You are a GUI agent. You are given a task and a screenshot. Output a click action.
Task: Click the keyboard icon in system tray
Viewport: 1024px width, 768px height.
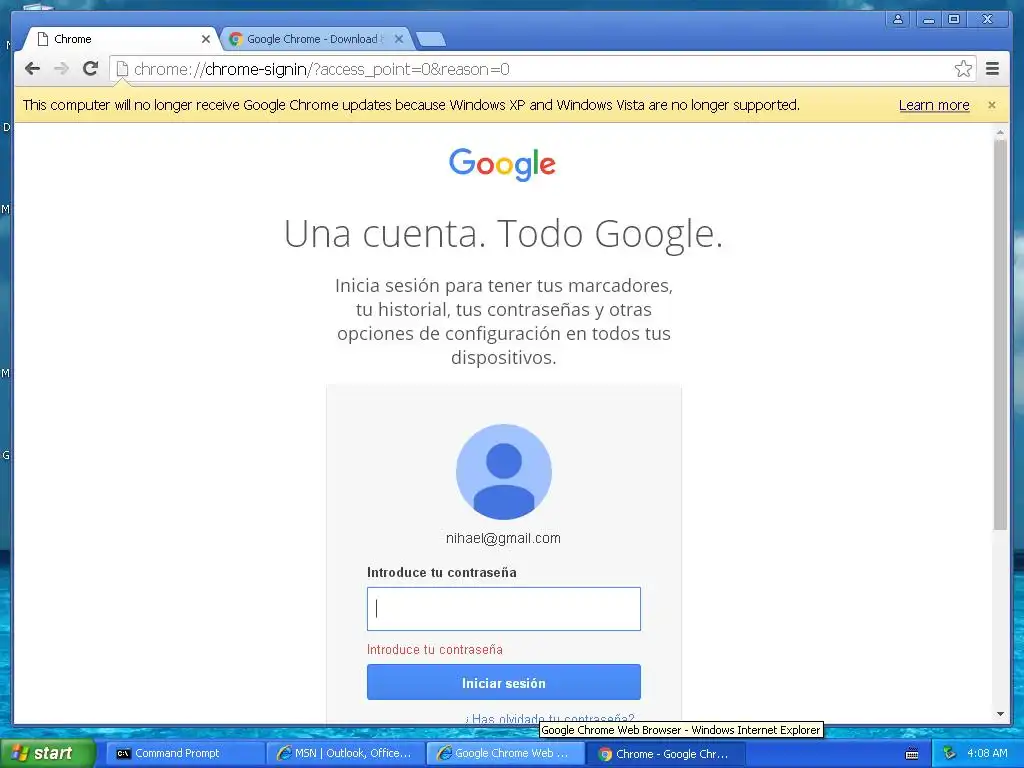pyautogui.click(x=912, y=754)
